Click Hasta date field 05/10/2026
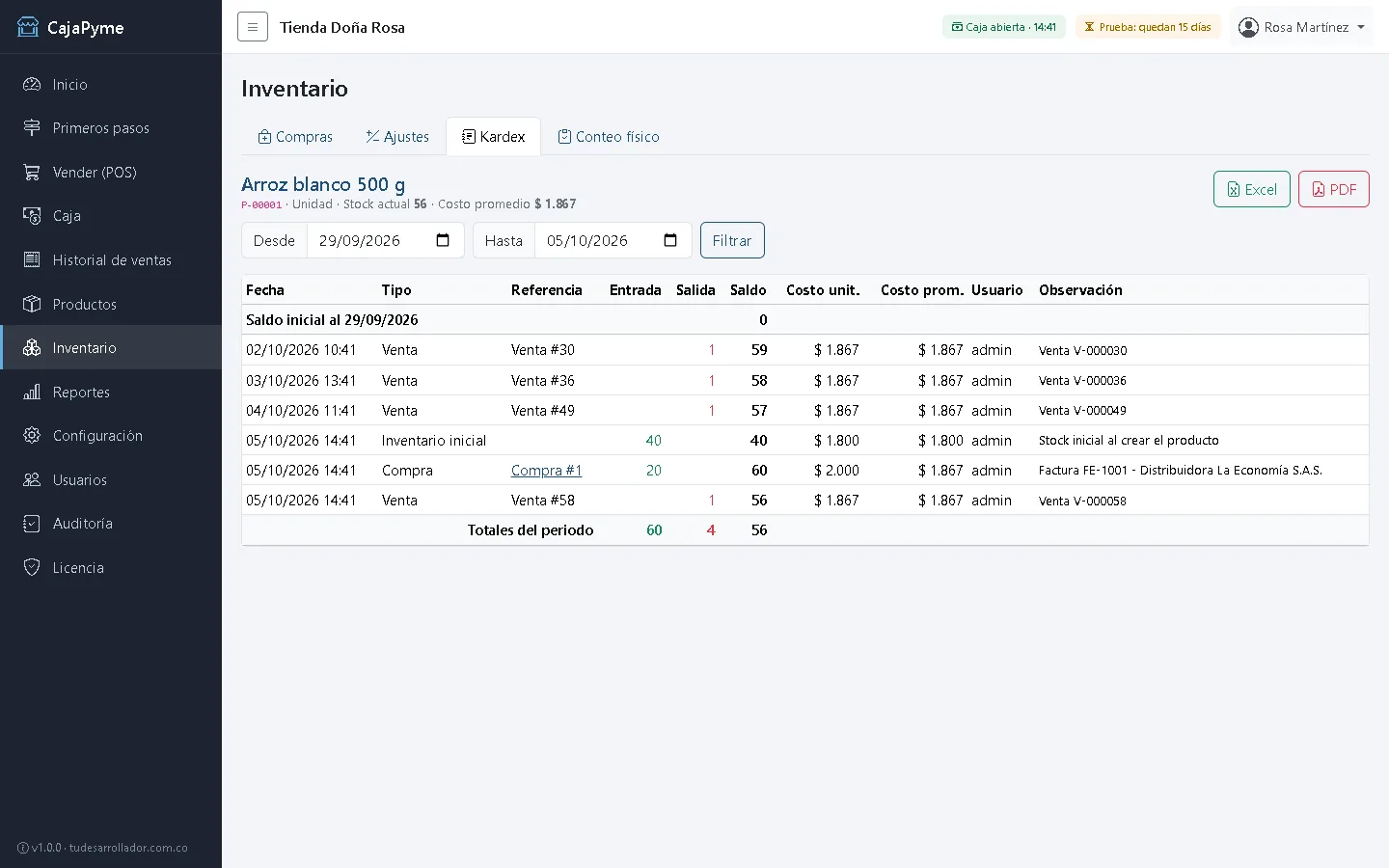1389x868 pixels. tap(613, 240)
